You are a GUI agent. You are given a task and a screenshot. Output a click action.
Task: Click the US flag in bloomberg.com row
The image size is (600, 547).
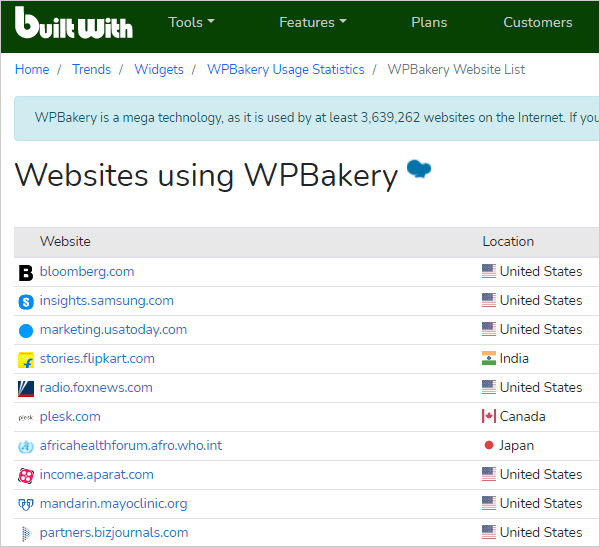(x=489, y=271)
